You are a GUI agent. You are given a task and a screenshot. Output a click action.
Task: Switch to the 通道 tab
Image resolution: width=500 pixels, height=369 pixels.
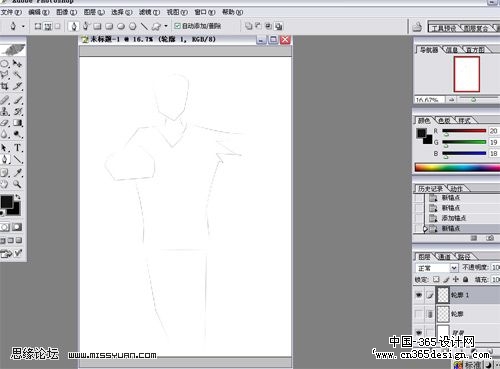point(444,257)
